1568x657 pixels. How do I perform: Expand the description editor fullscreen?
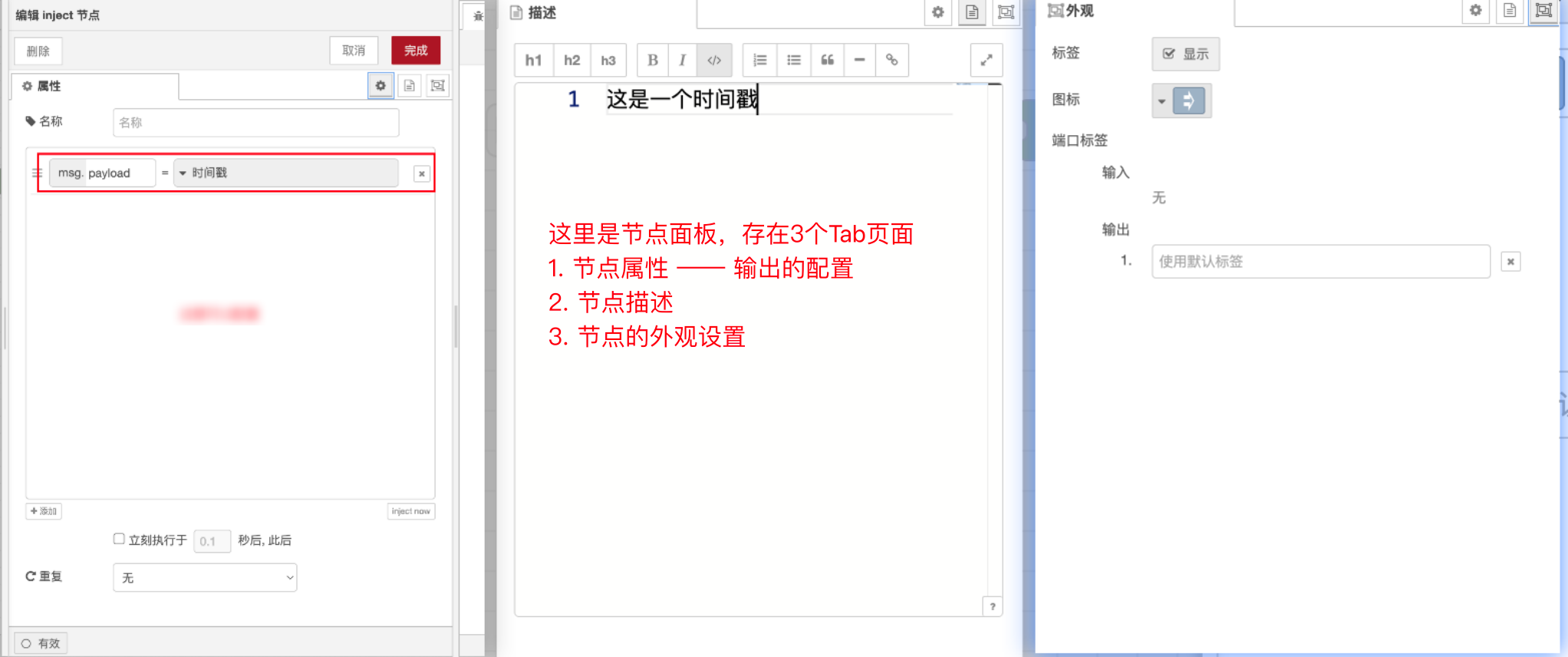click(987, 60)
